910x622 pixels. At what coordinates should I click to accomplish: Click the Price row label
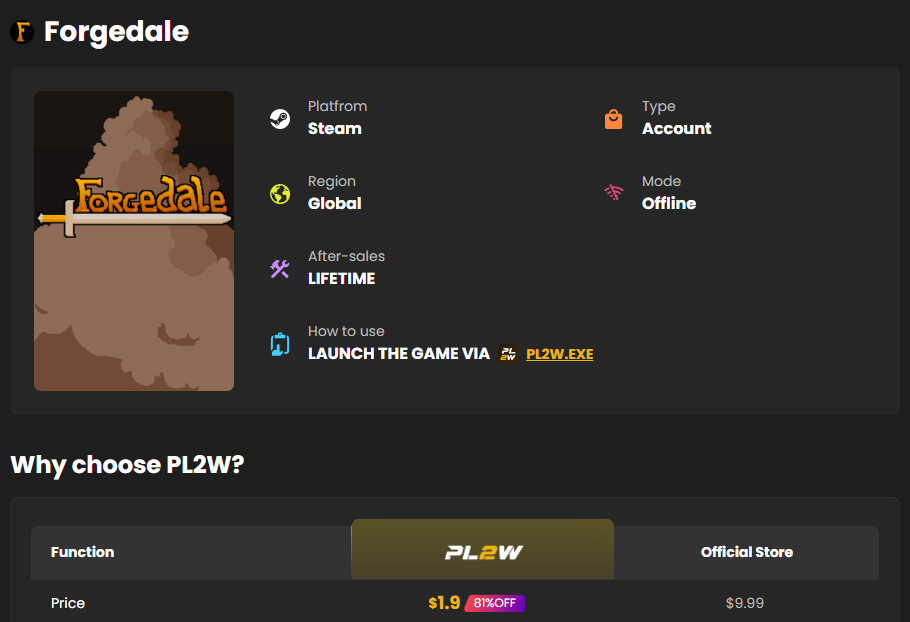click(68, 603)
